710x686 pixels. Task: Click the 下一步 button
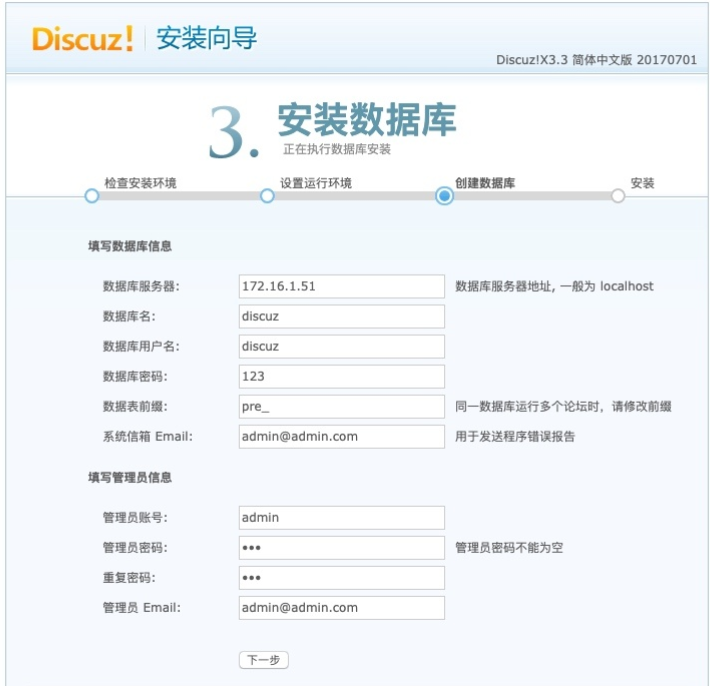click(264, 660)
